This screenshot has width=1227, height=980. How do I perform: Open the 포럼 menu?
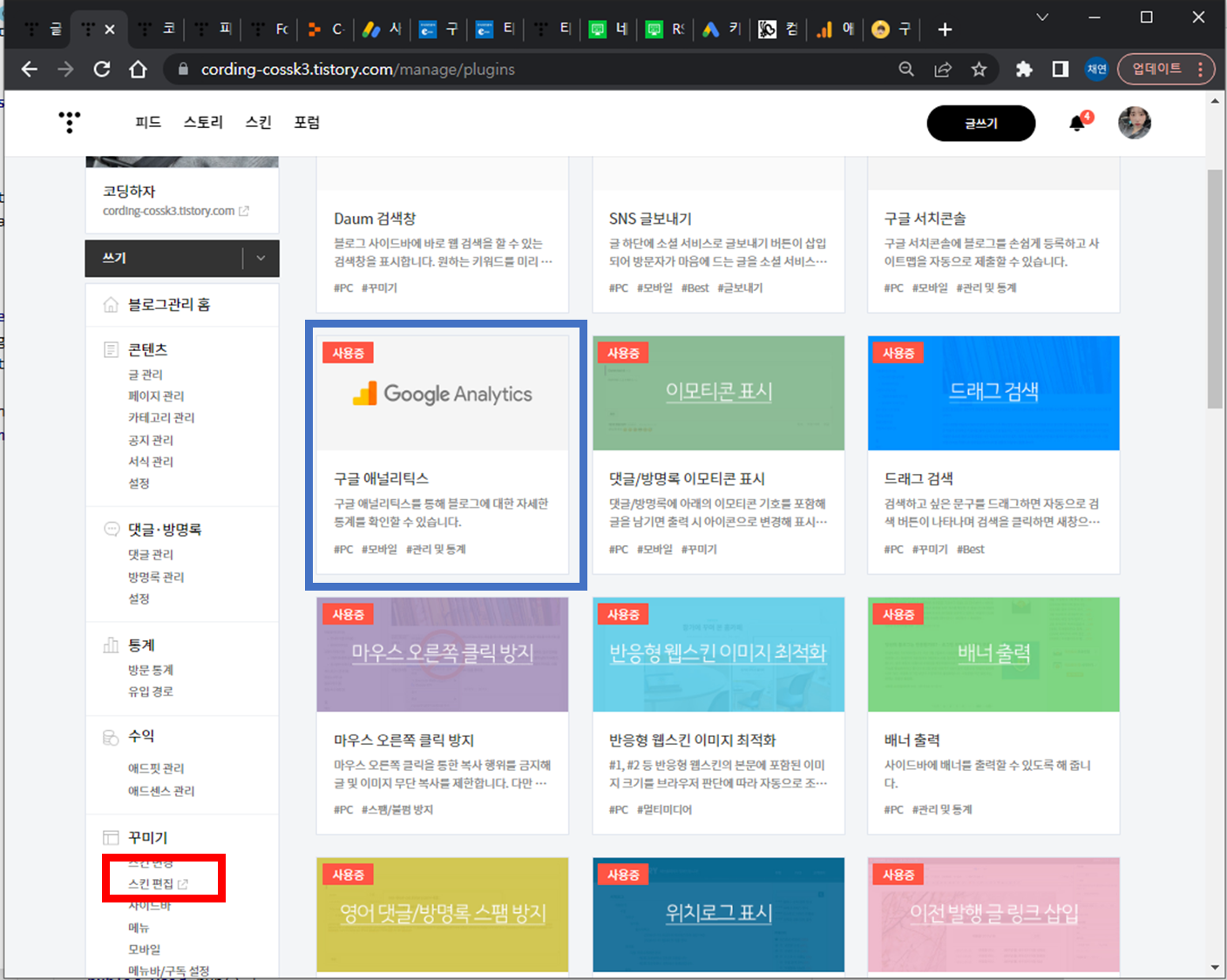[307, 123]
